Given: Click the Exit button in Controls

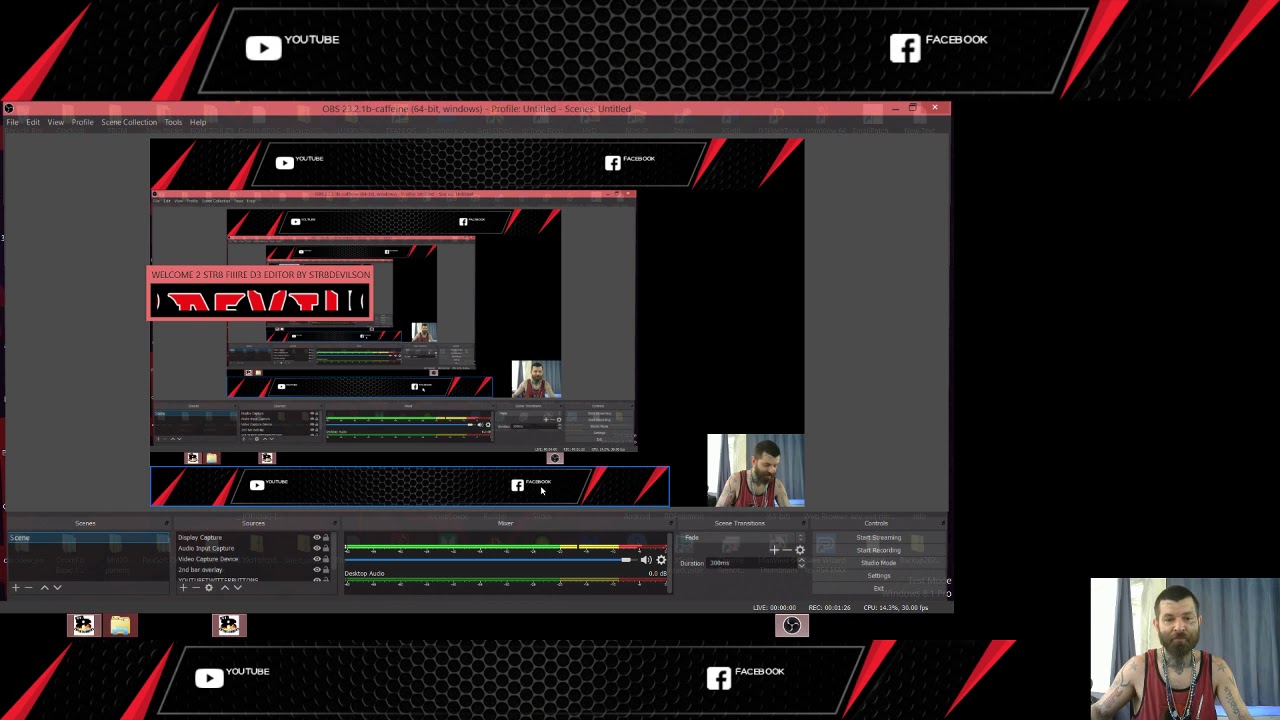Looking at the screenshot, I should coord(878,588).
